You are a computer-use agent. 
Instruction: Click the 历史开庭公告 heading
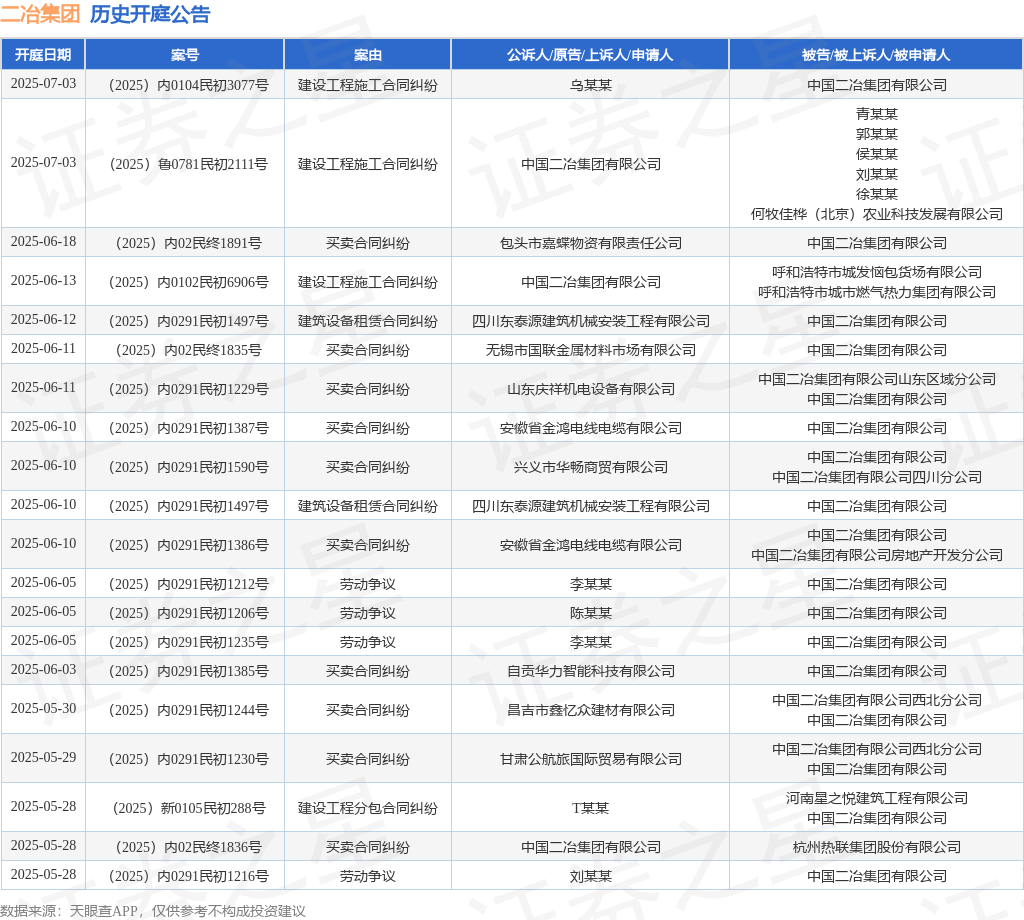(x=150, y=14)
